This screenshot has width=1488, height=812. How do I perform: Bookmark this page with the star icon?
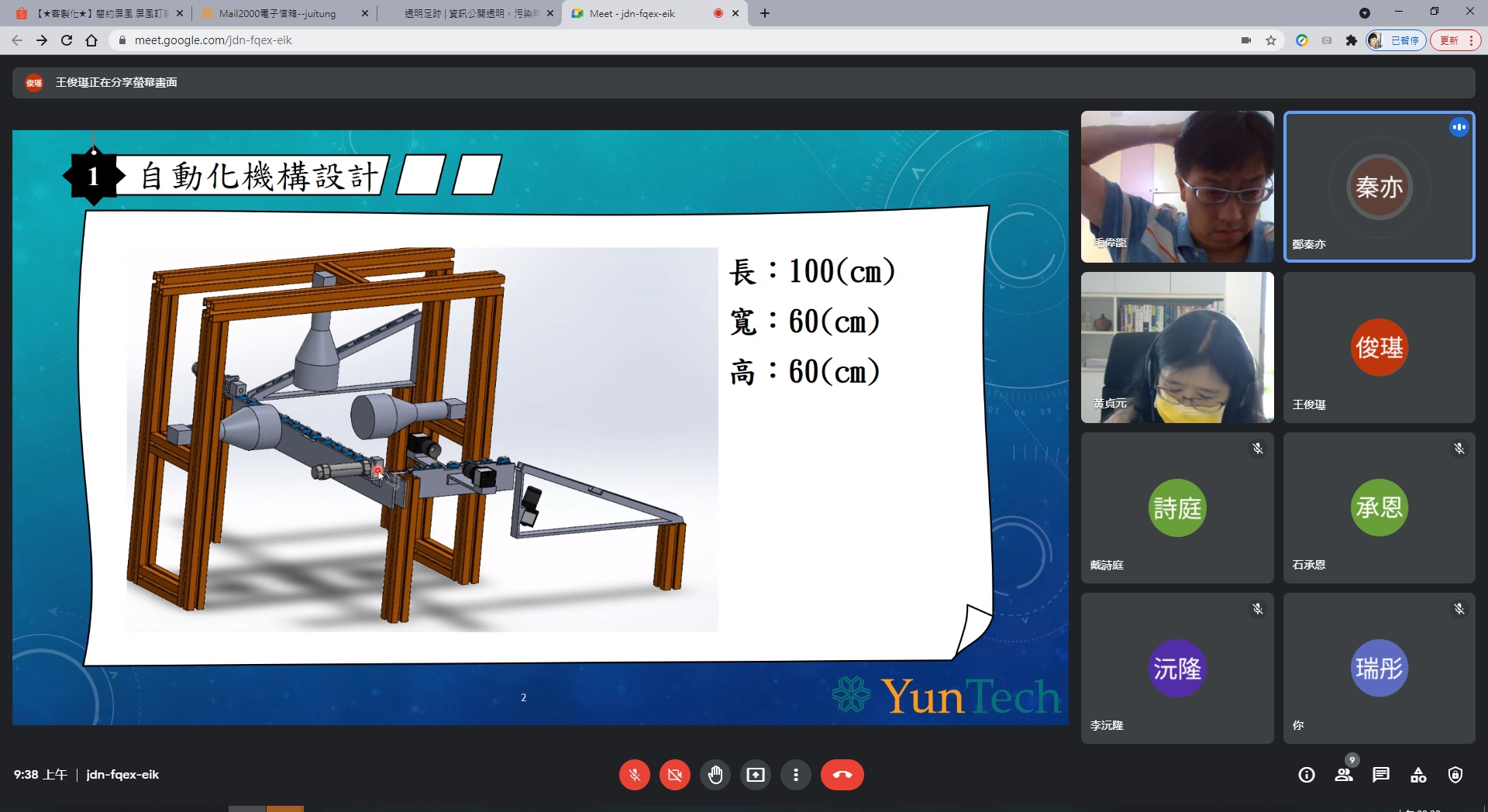coord(1271,40)
